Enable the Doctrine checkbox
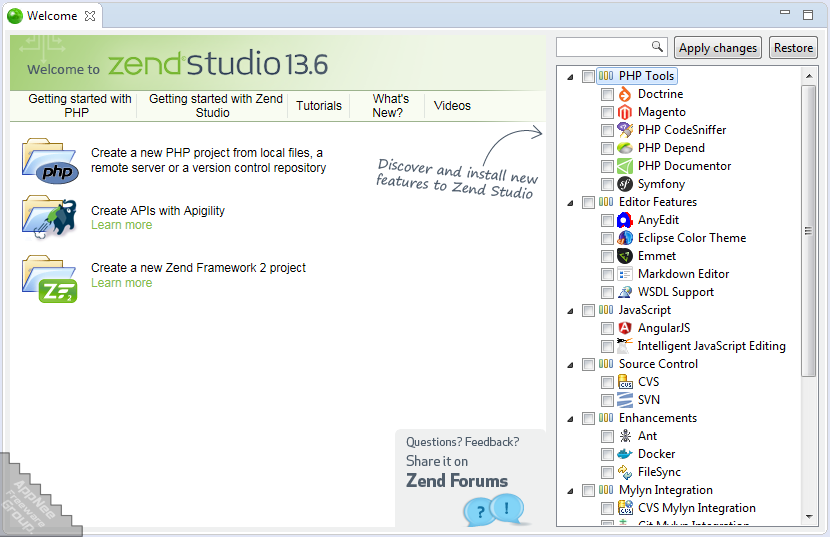This screenshot has height=537, width=830. tap(607, 95)
